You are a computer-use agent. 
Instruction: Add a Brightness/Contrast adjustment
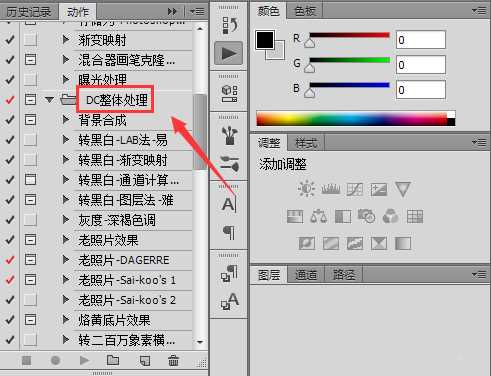coord(306,189)
